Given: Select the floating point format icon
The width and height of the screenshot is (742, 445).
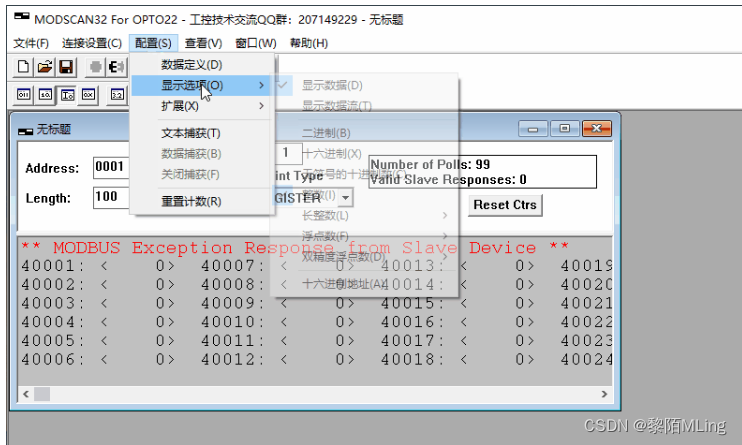Looking at the screenshot, I should pos(117,95).
